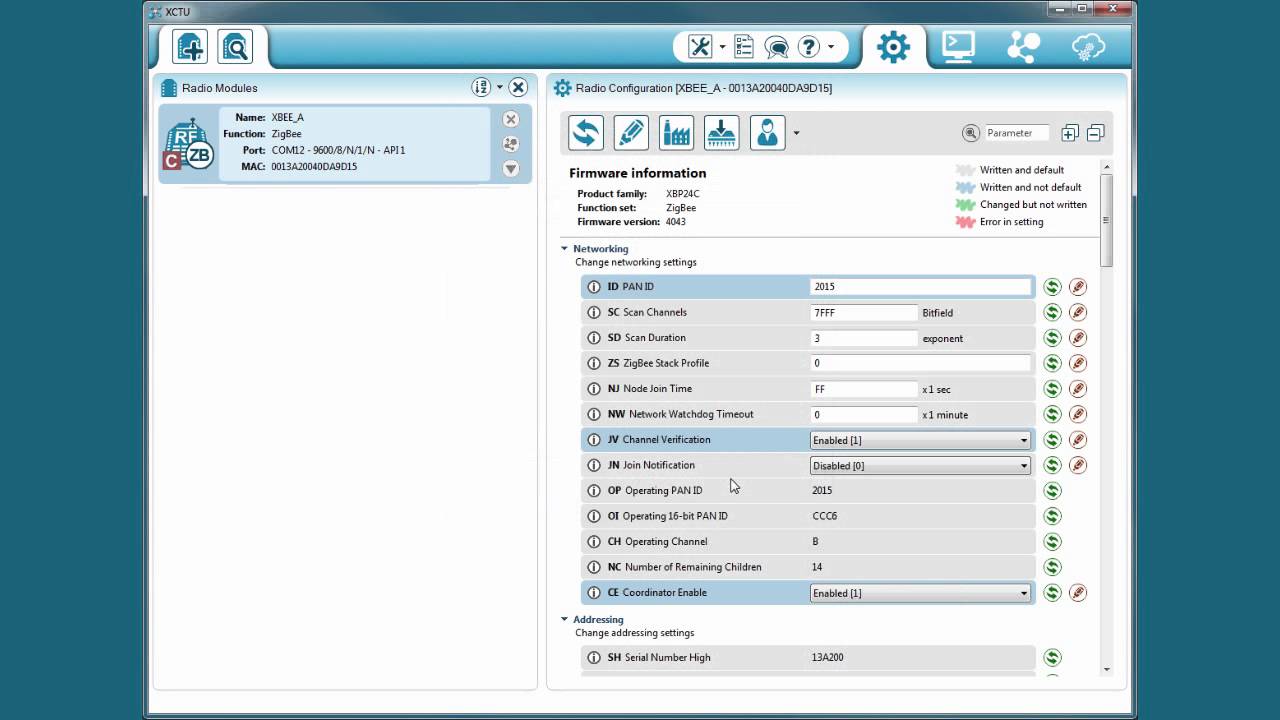The width and height of the screenshot is (1280, 720).
Task: Click the Node Join Time field
Action: click(864, 389)
